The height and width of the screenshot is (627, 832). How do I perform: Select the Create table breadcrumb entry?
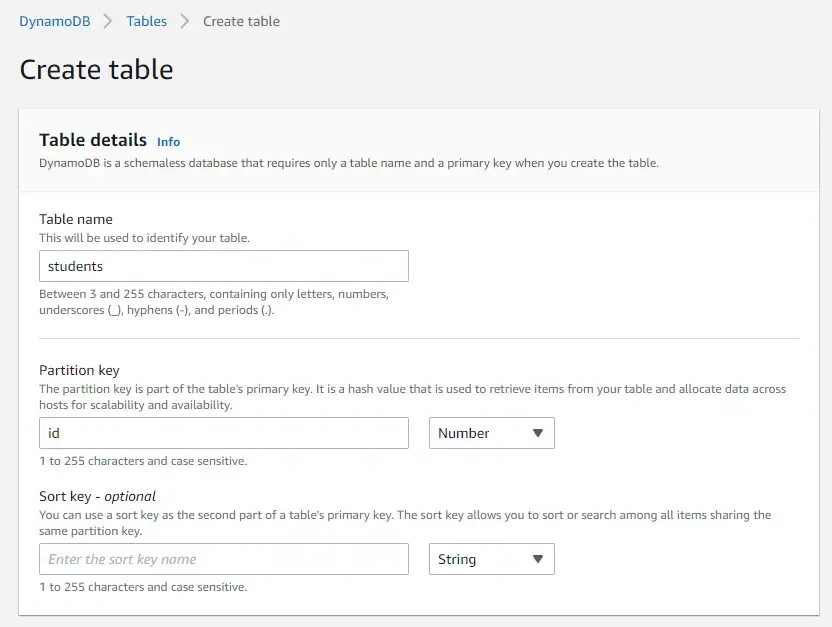click(240, 20)
